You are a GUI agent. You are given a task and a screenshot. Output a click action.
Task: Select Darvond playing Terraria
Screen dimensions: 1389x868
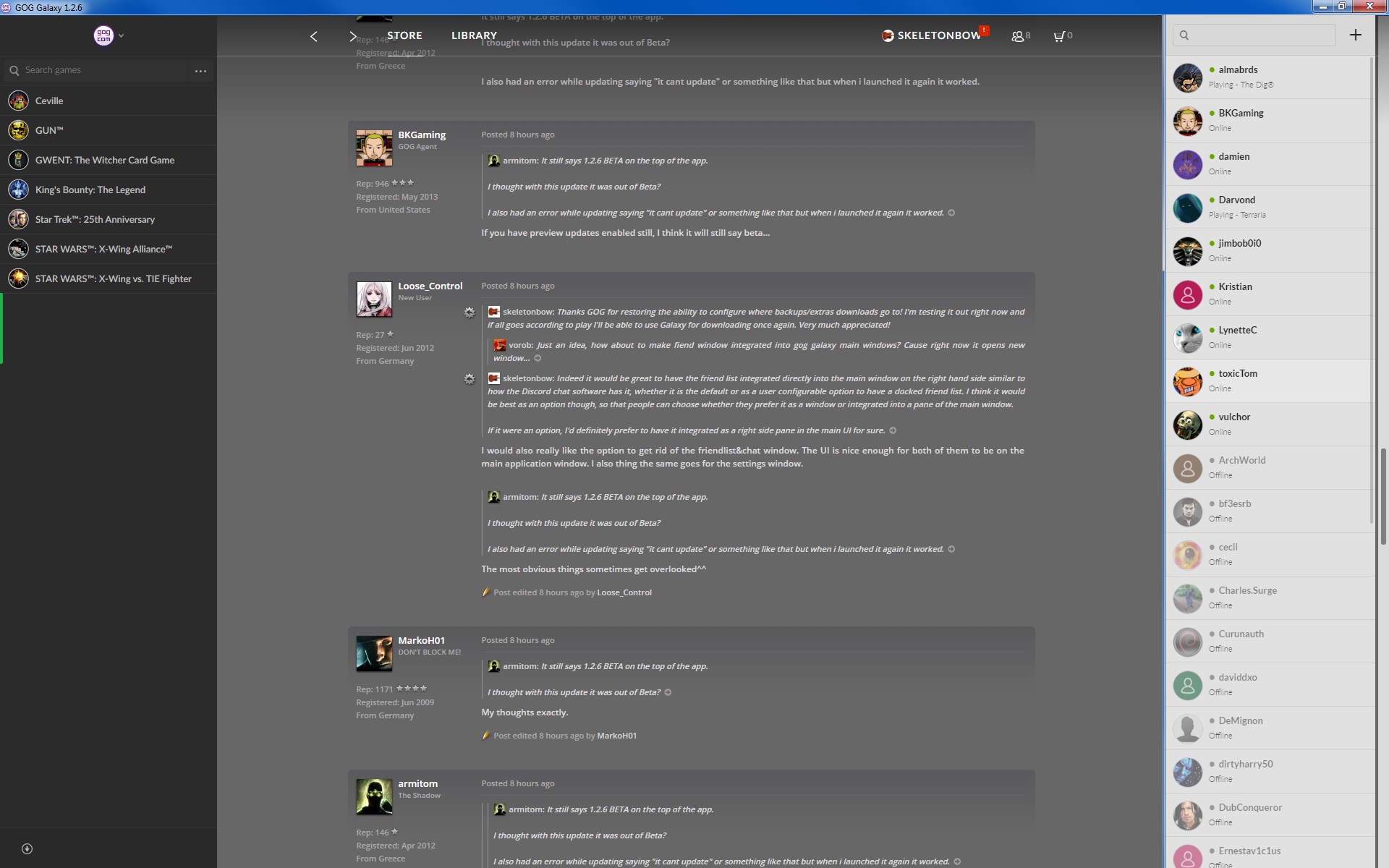(x=1270, y=208)
